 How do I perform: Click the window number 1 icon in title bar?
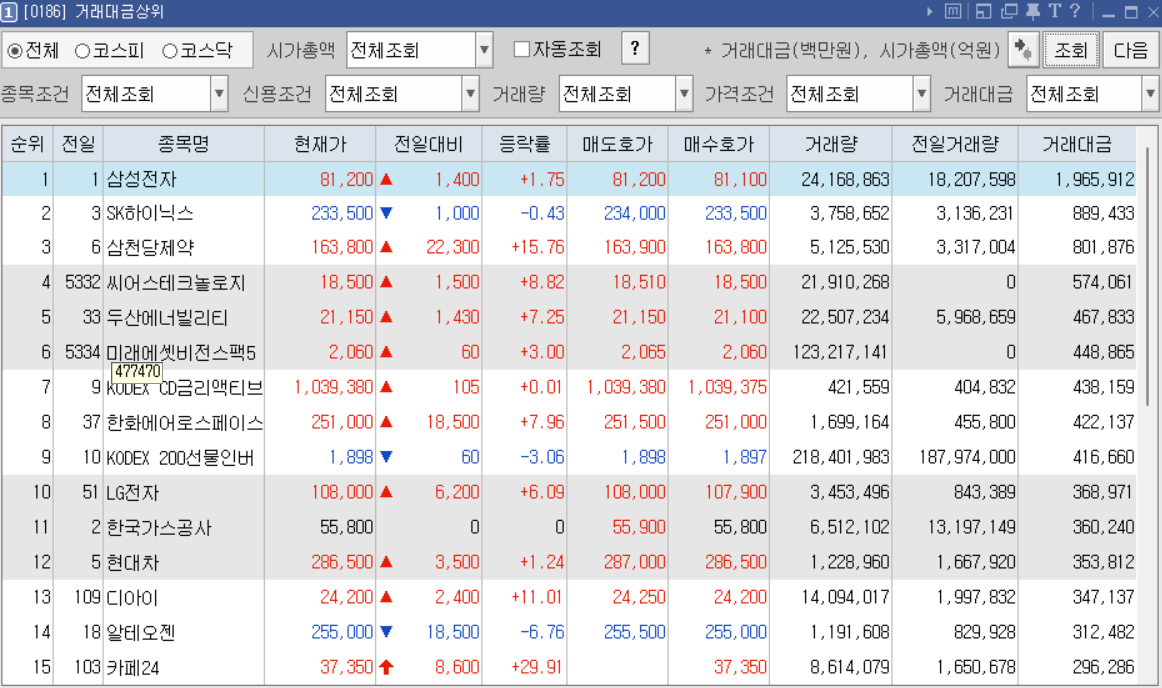click(8, 12)
